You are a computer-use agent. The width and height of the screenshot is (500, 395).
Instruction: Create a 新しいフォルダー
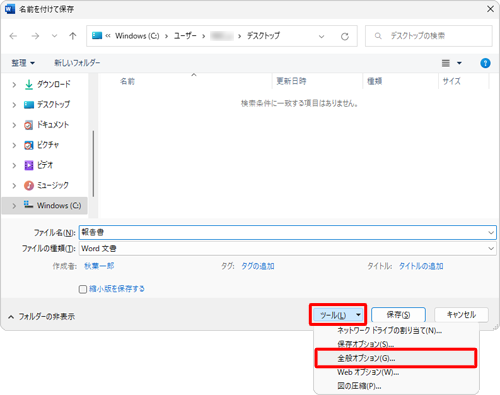pyautogui.click(x=77, y=63)
